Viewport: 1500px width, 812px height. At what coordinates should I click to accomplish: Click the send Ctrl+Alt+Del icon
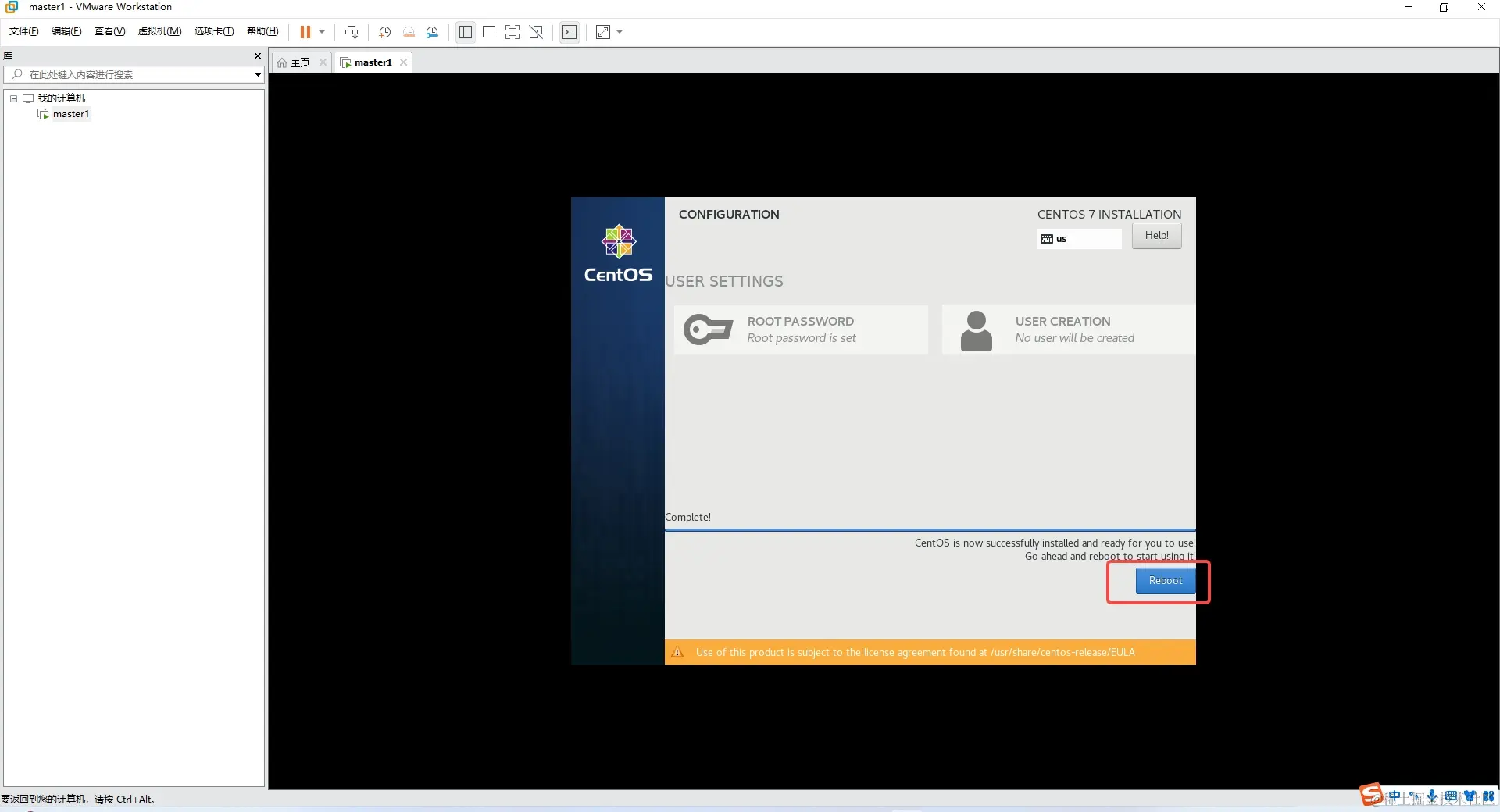352,32
